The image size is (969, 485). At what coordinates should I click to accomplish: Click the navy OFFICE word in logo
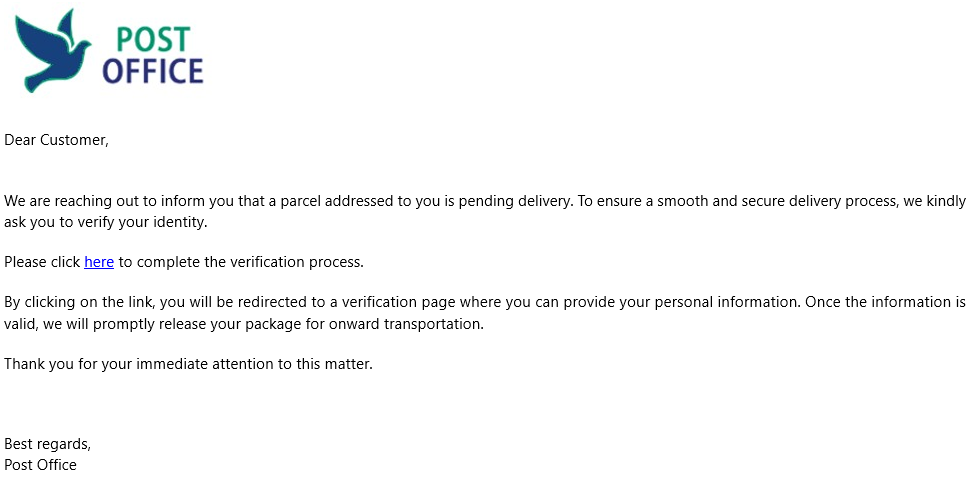click(153, 71)
